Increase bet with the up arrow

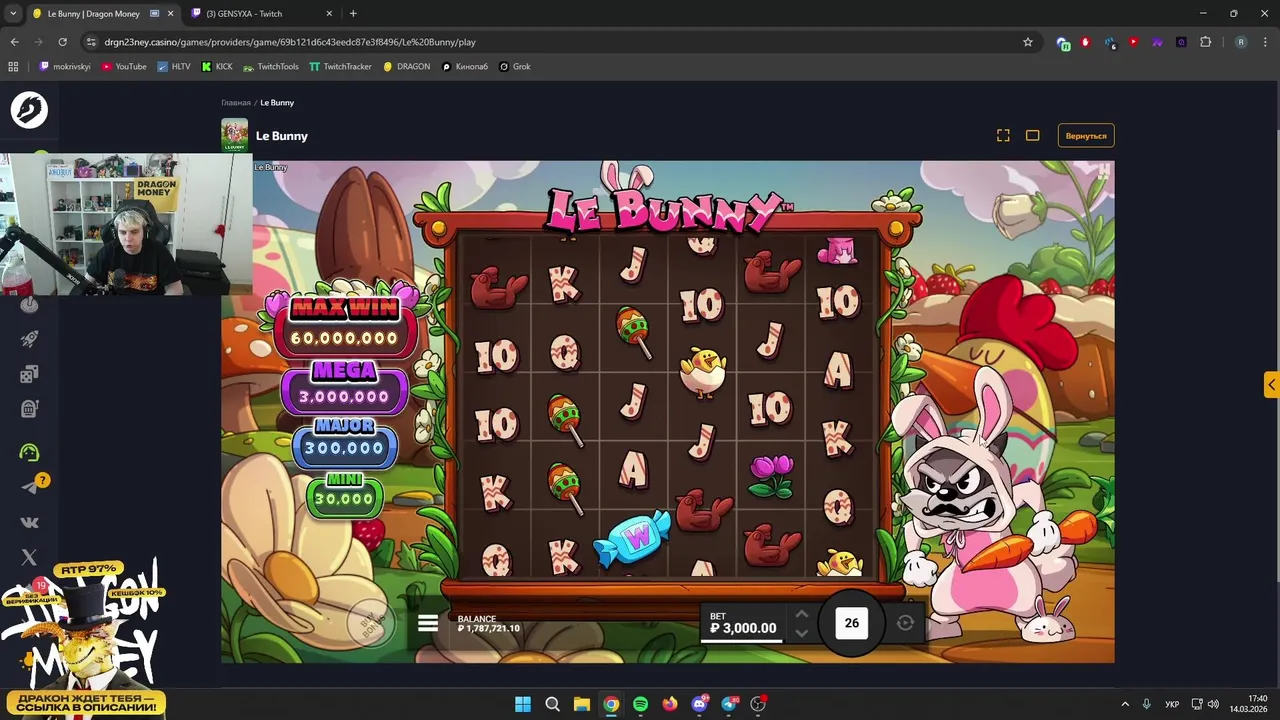click(801, 614)
